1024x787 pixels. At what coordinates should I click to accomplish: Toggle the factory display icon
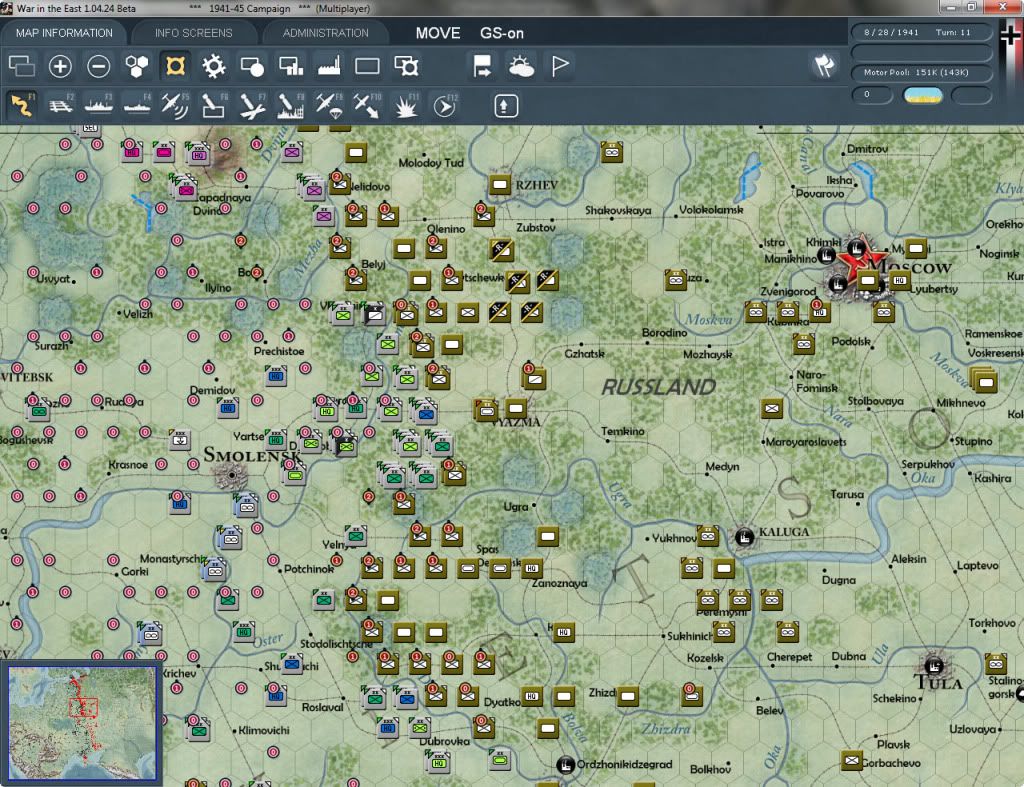(329, 66)
